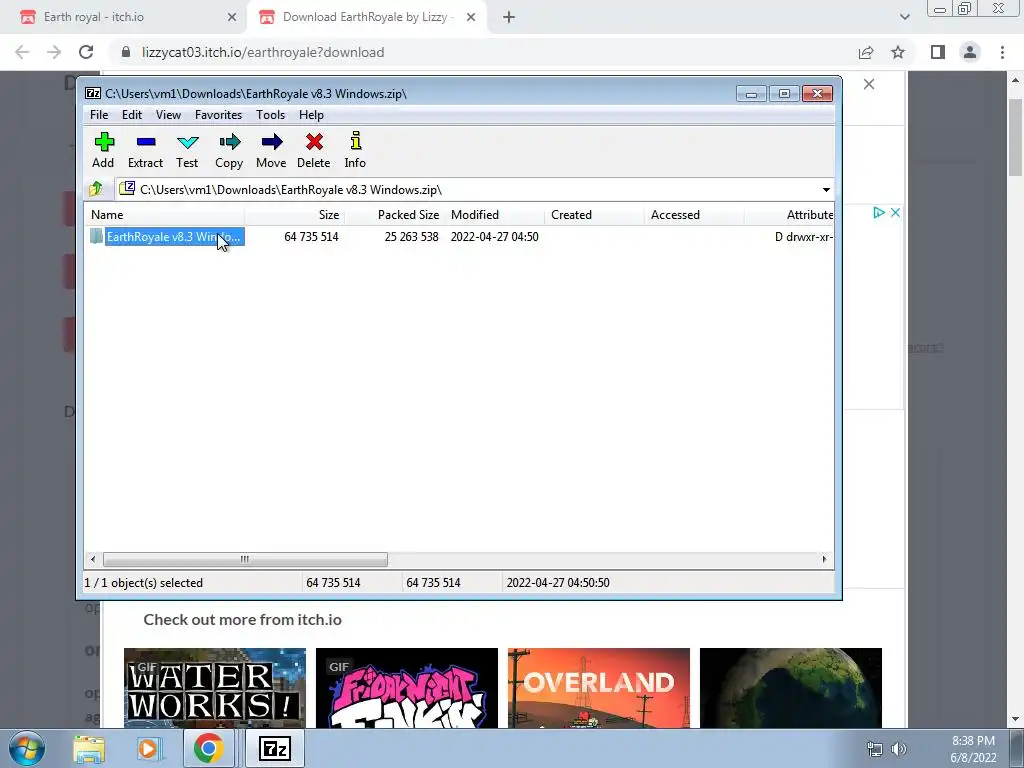Click the AdChoices icon on the ad
The height and width of the screenshot is (768, 1024).
tap(879, 212)
